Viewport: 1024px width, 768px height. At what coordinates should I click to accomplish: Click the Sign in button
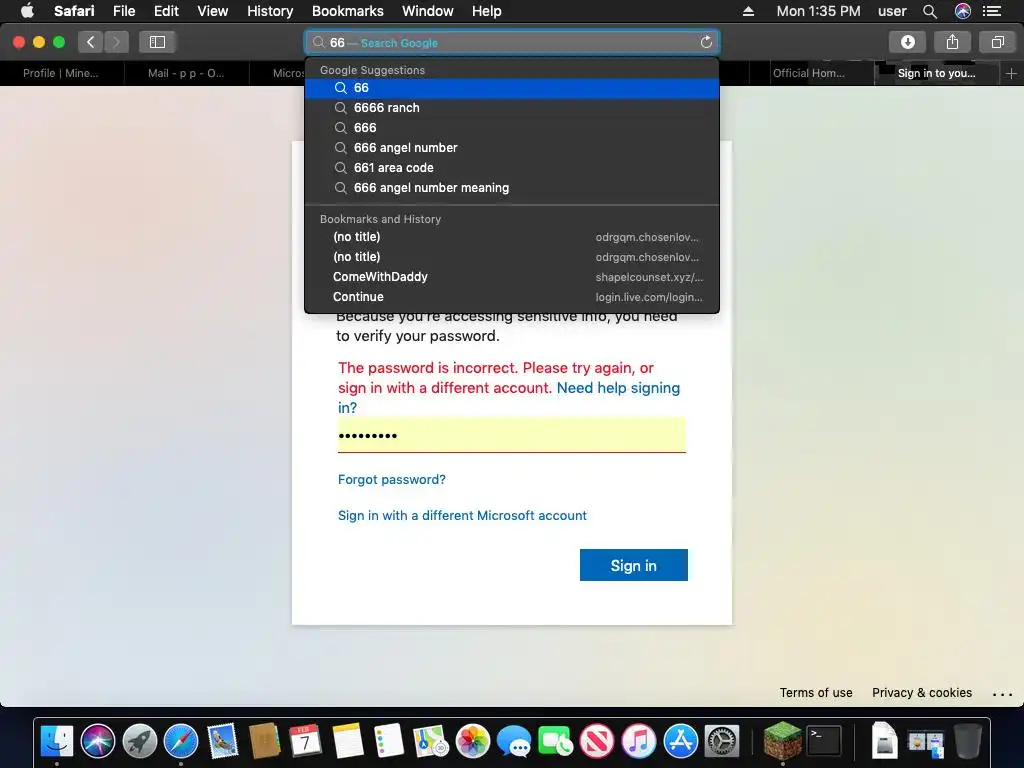click(633, 565)
